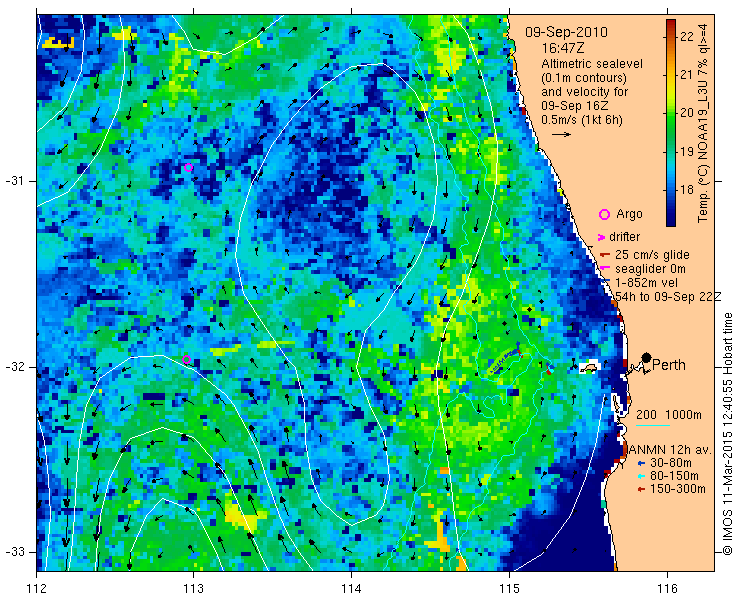Click the 'seaglider 0m' legend label

[650, 269]
